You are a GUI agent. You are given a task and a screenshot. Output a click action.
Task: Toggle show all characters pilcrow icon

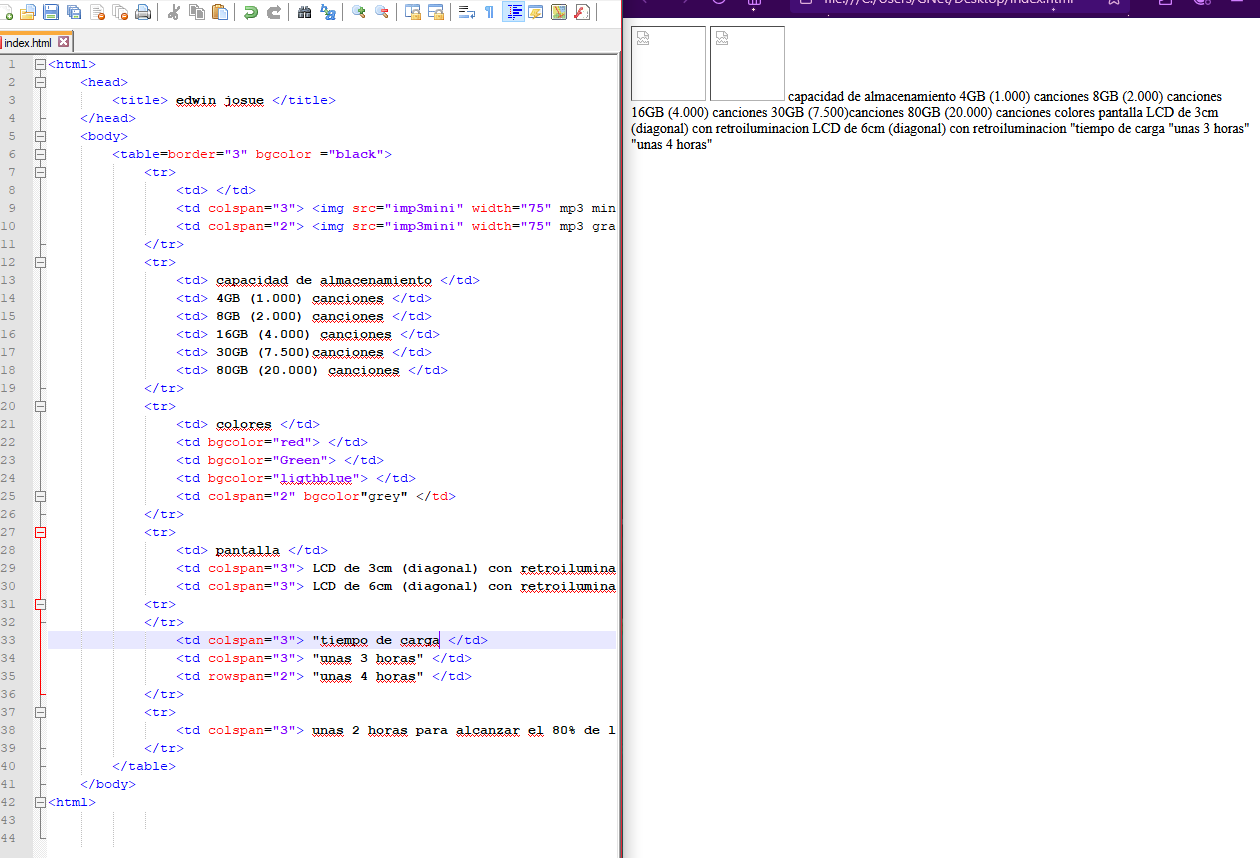489,13
